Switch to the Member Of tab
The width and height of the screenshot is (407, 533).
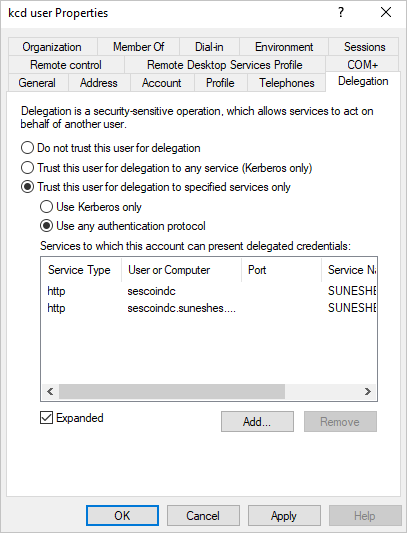click(x=138, y=47)
